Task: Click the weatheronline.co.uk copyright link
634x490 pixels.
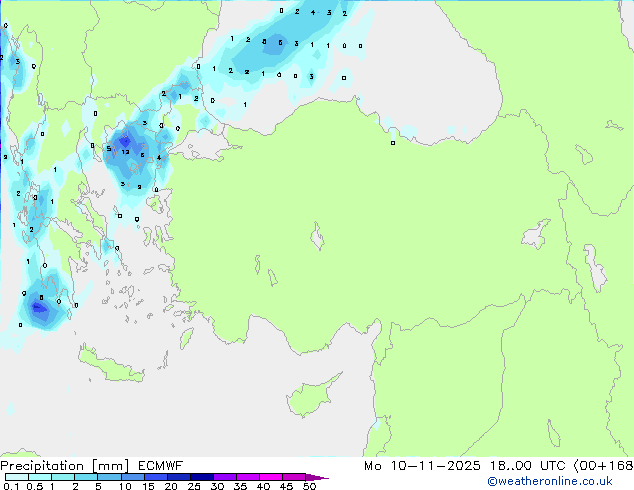Action: 550,481
